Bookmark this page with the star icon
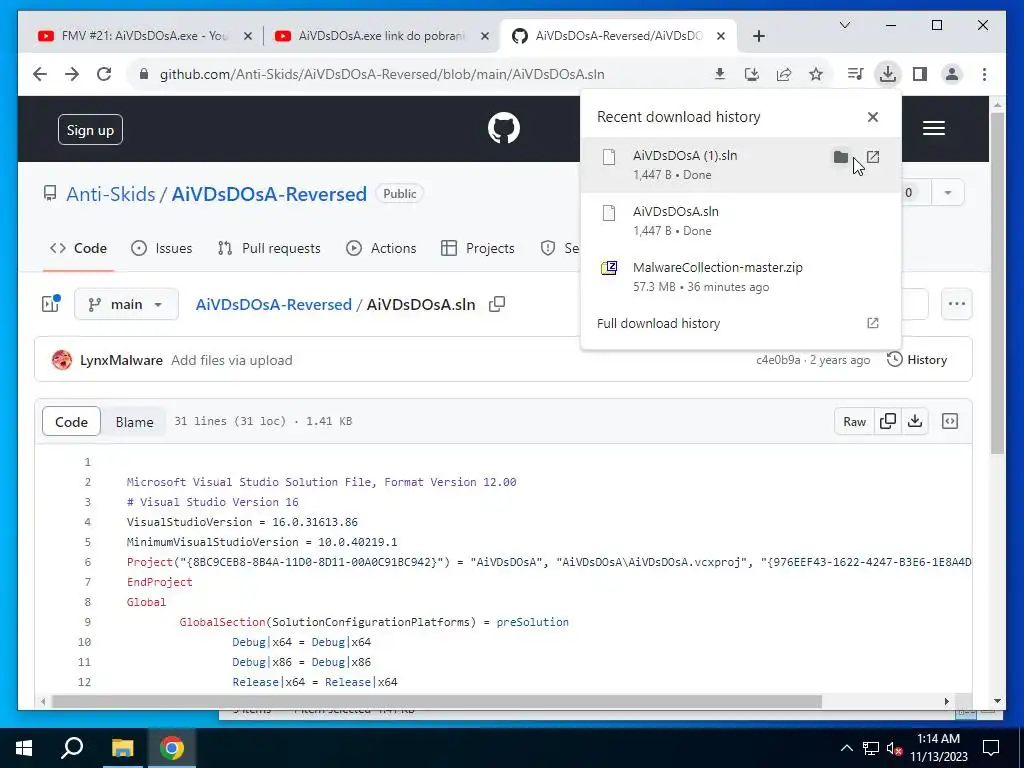This screenshot has width=1024, height=768. point(816,74)
